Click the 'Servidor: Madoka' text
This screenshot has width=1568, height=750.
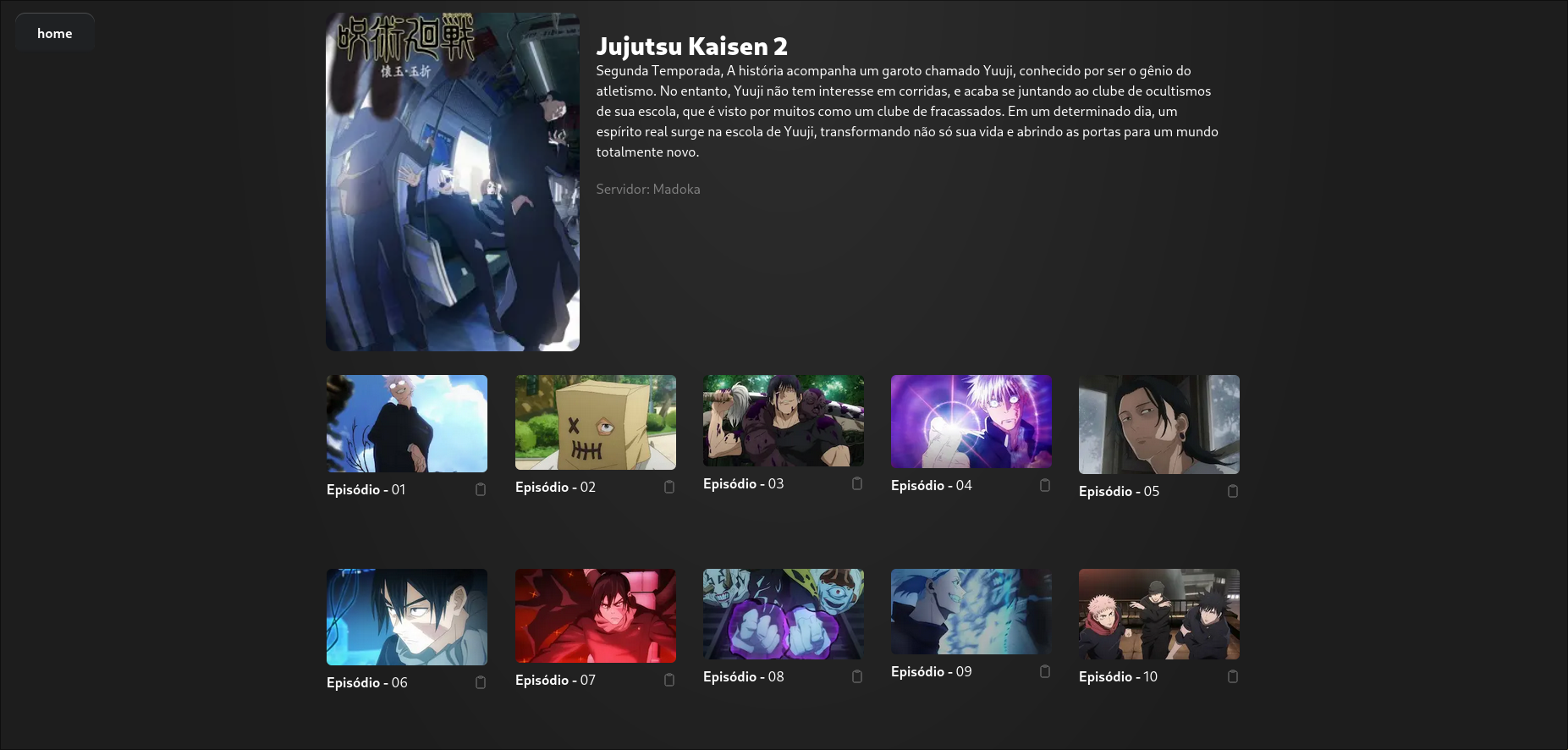[x=648, y=189]
